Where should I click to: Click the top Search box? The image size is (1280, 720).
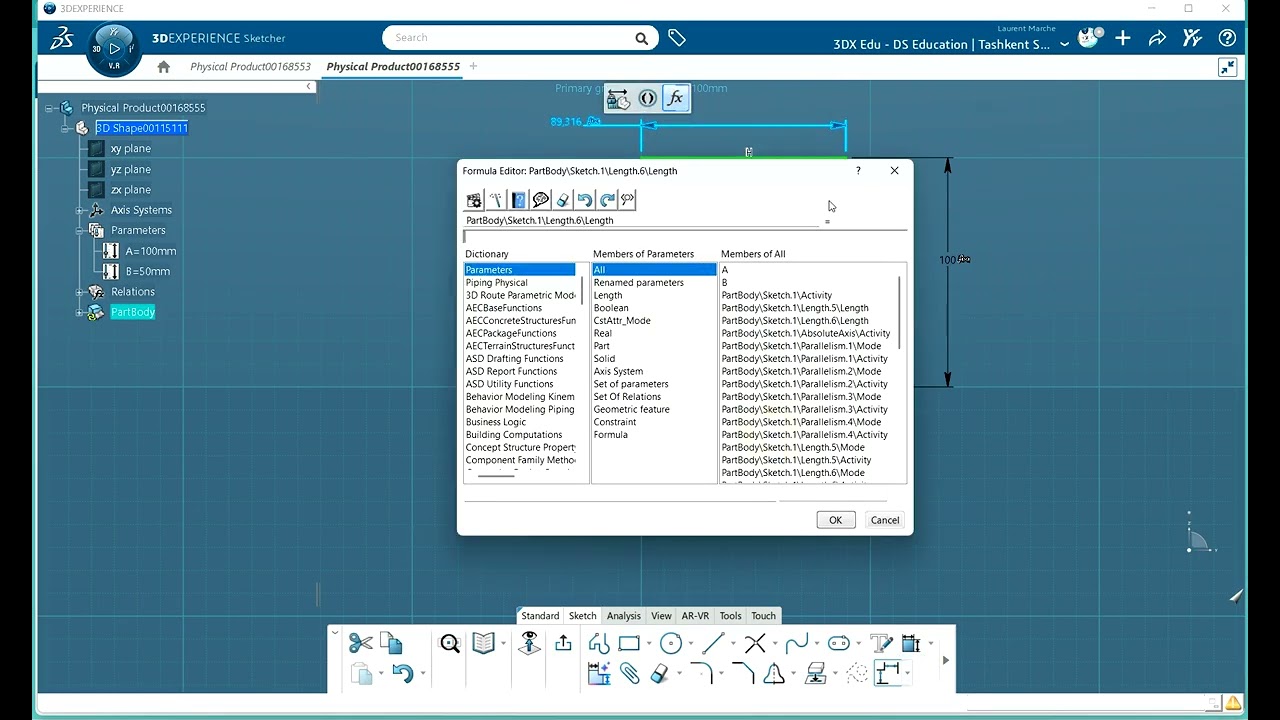click(519, 38)
